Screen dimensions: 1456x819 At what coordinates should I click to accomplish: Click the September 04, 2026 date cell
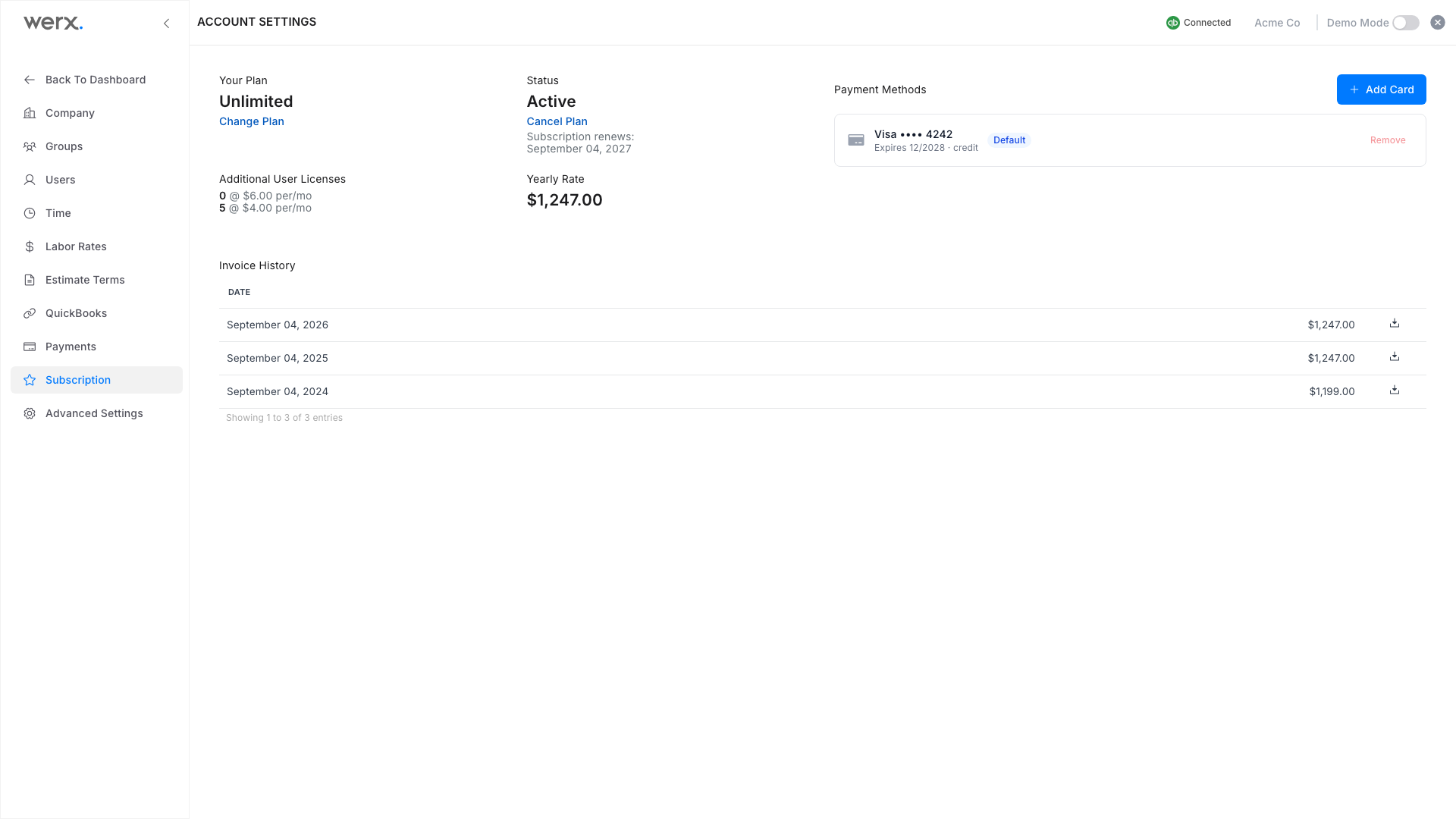coord(278,325)
